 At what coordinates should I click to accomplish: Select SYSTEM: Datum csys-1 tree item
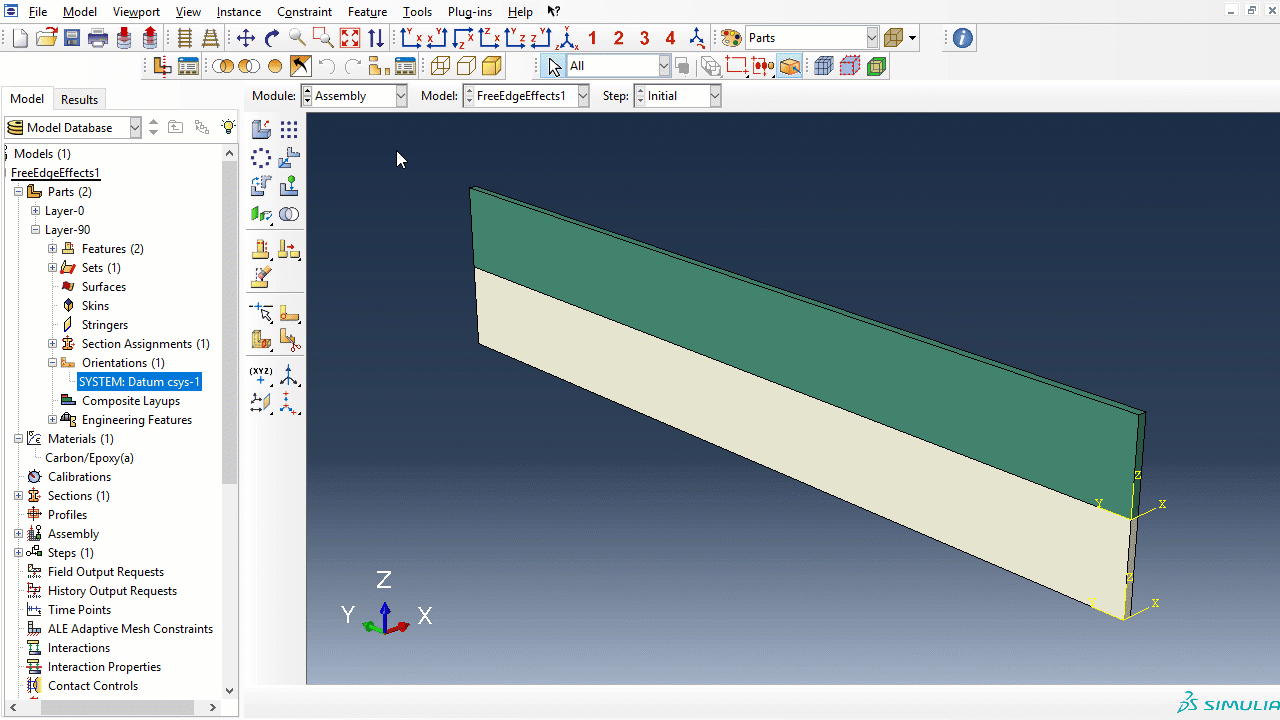[x=139, y=382]
